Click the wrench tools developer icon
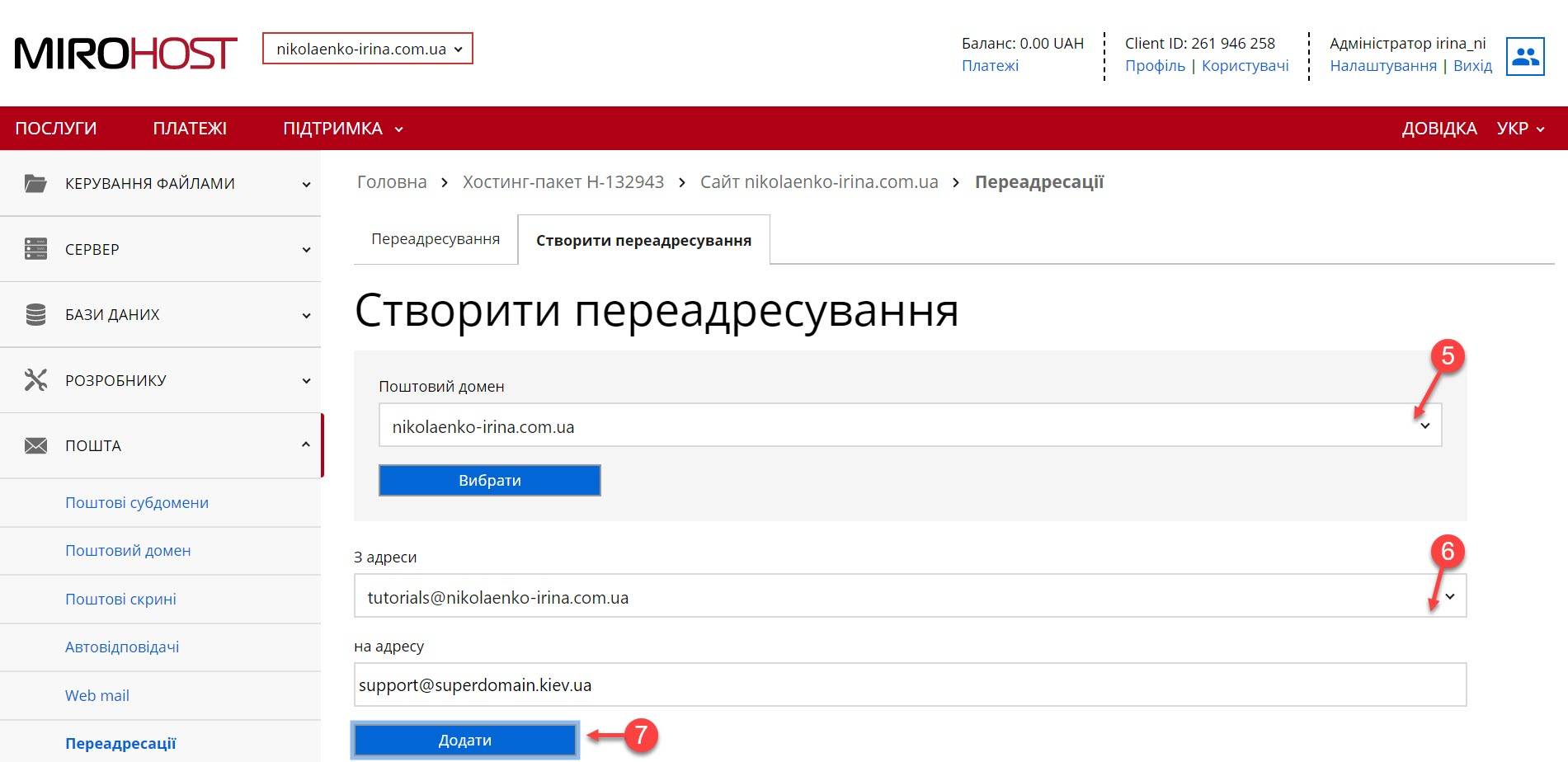The height and width of the screenshot is (762, 1568). click(35, 380)
